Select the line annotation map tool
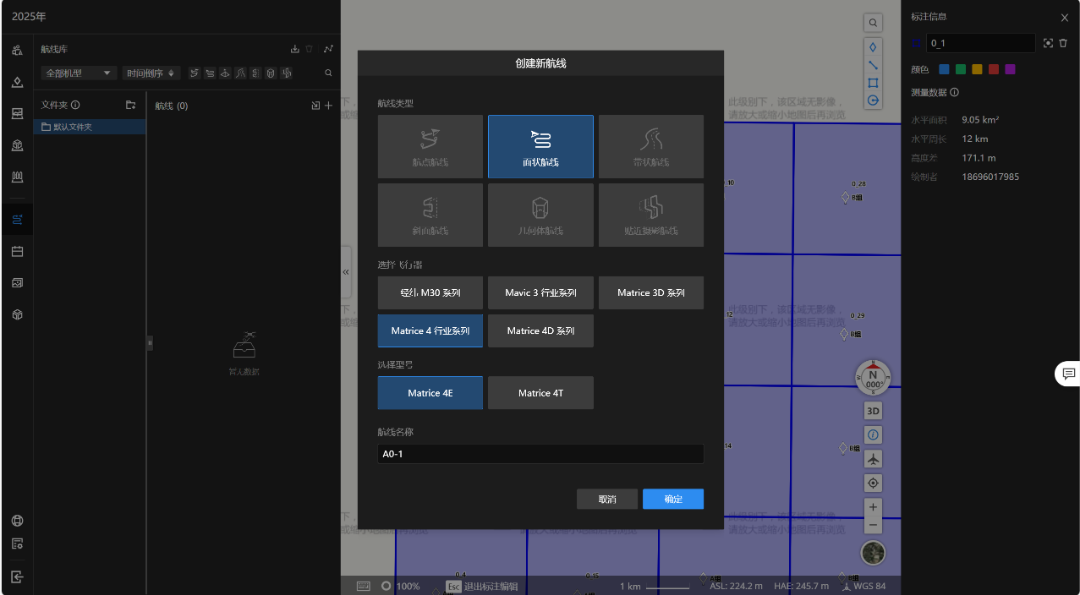 click(x=873, y=65)
